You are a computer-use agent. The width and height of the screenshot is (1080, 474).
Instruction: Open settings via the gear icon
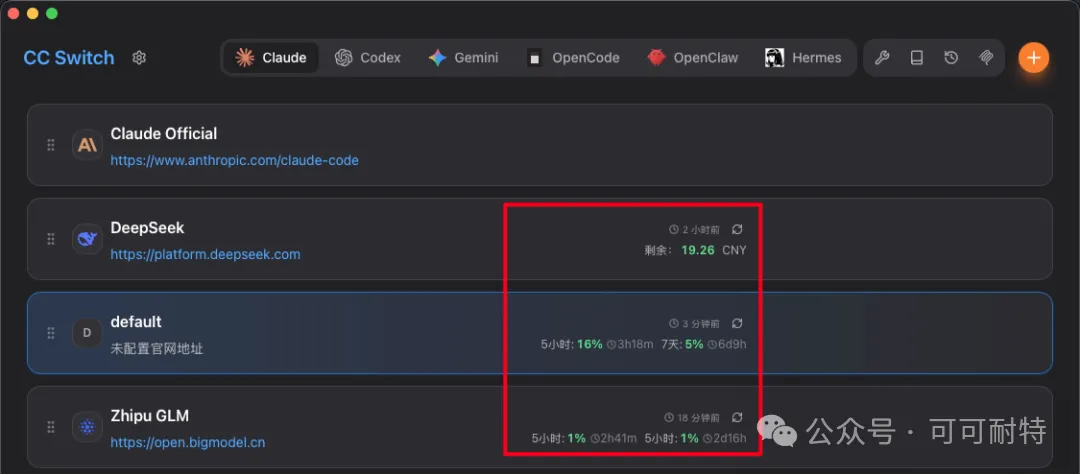(139, 58)
